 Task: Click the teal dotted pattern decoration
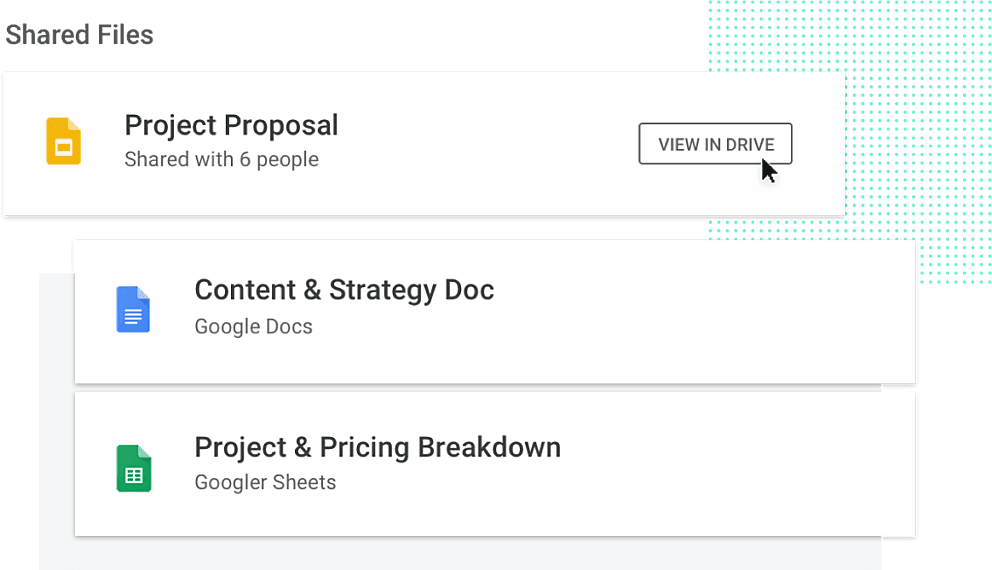pyautogui.click(x=917, y=95)
